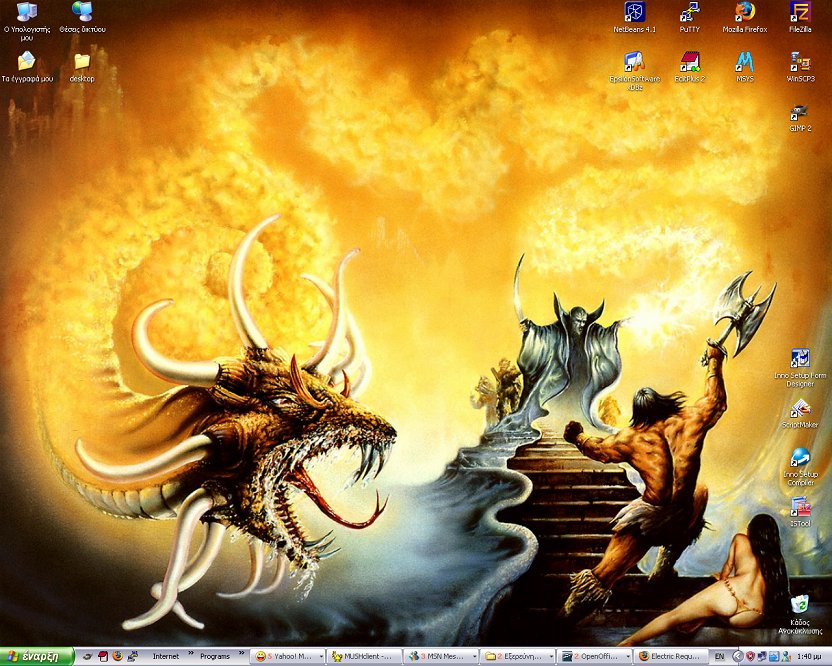Viewport: 832px width, 666px height.
Task: Click the red shield tray icon
Action: tap(750, 656)
